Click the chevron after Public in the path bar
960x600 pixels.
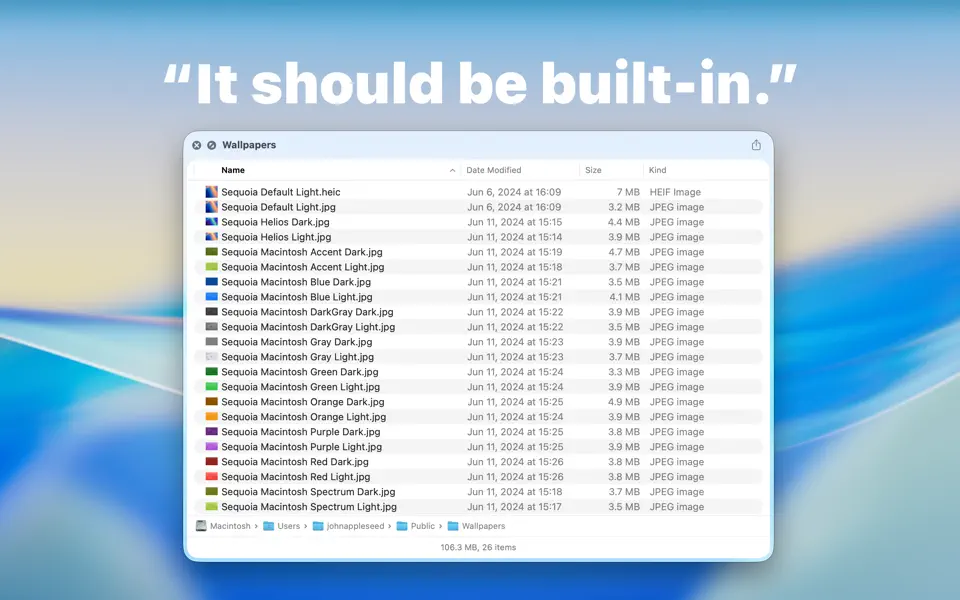tap(440, 526)
